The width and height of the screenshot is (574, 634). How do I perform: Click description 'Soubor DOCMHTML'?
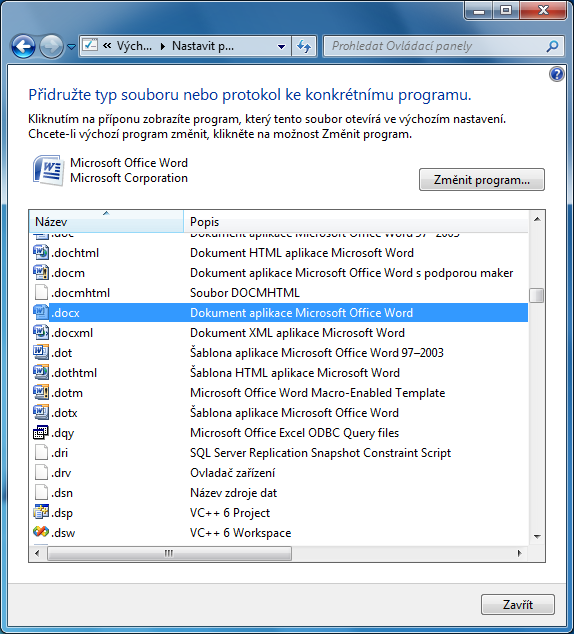(x=245, y=293)
